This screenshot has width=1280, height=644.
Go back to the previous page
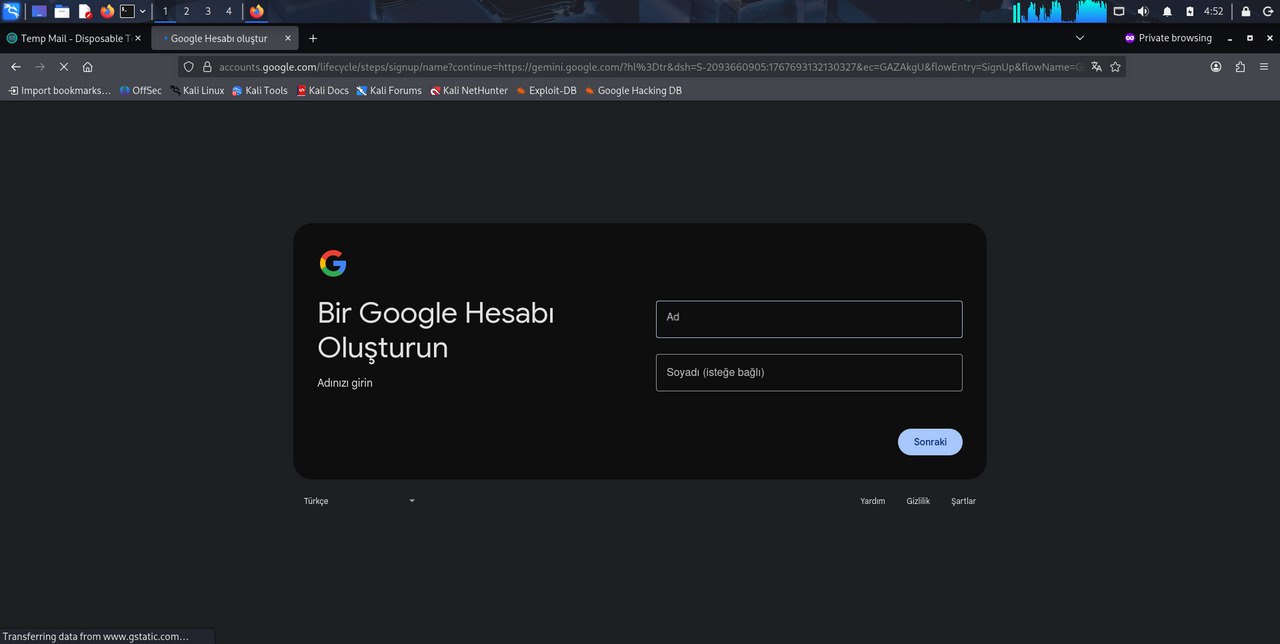(16, 67)
